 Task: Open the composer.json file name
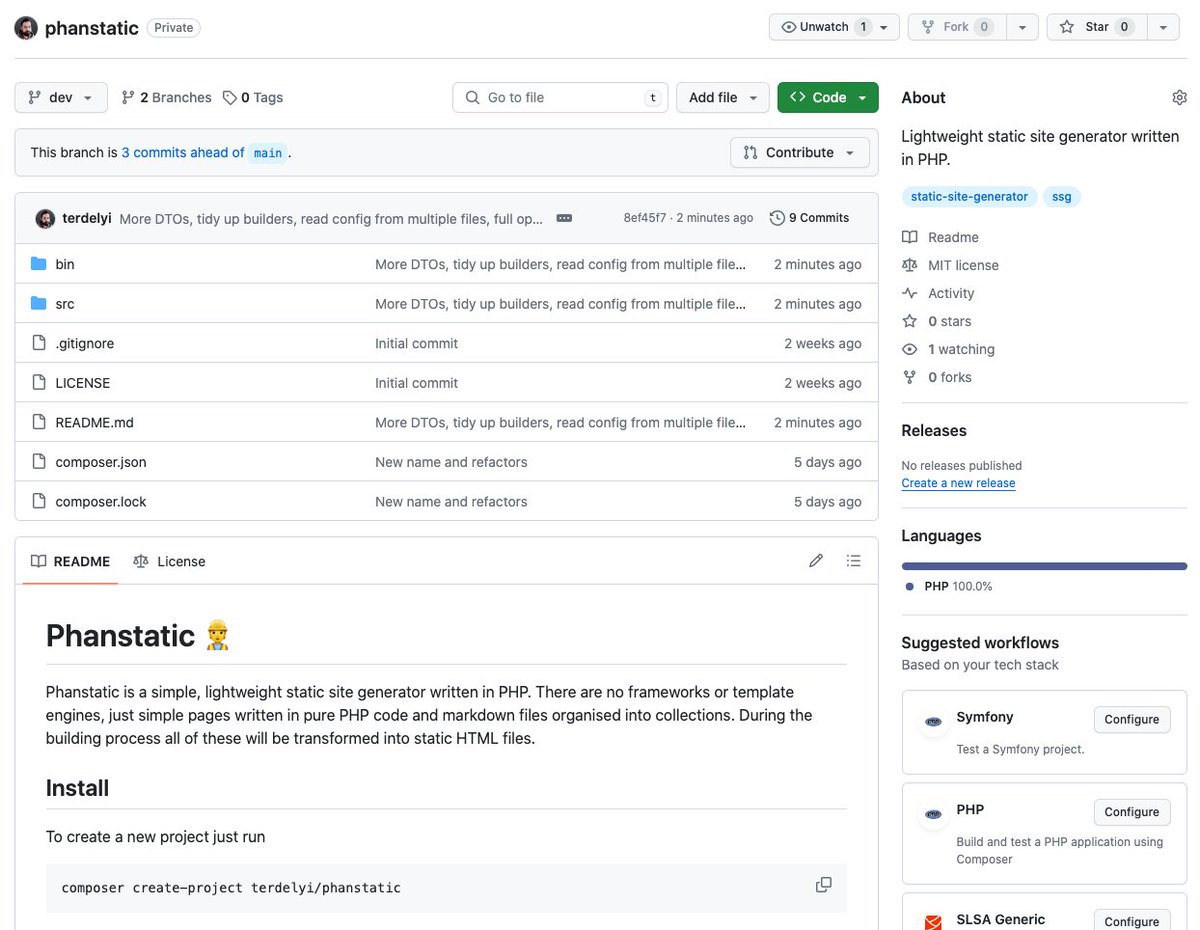pos(101,462)
